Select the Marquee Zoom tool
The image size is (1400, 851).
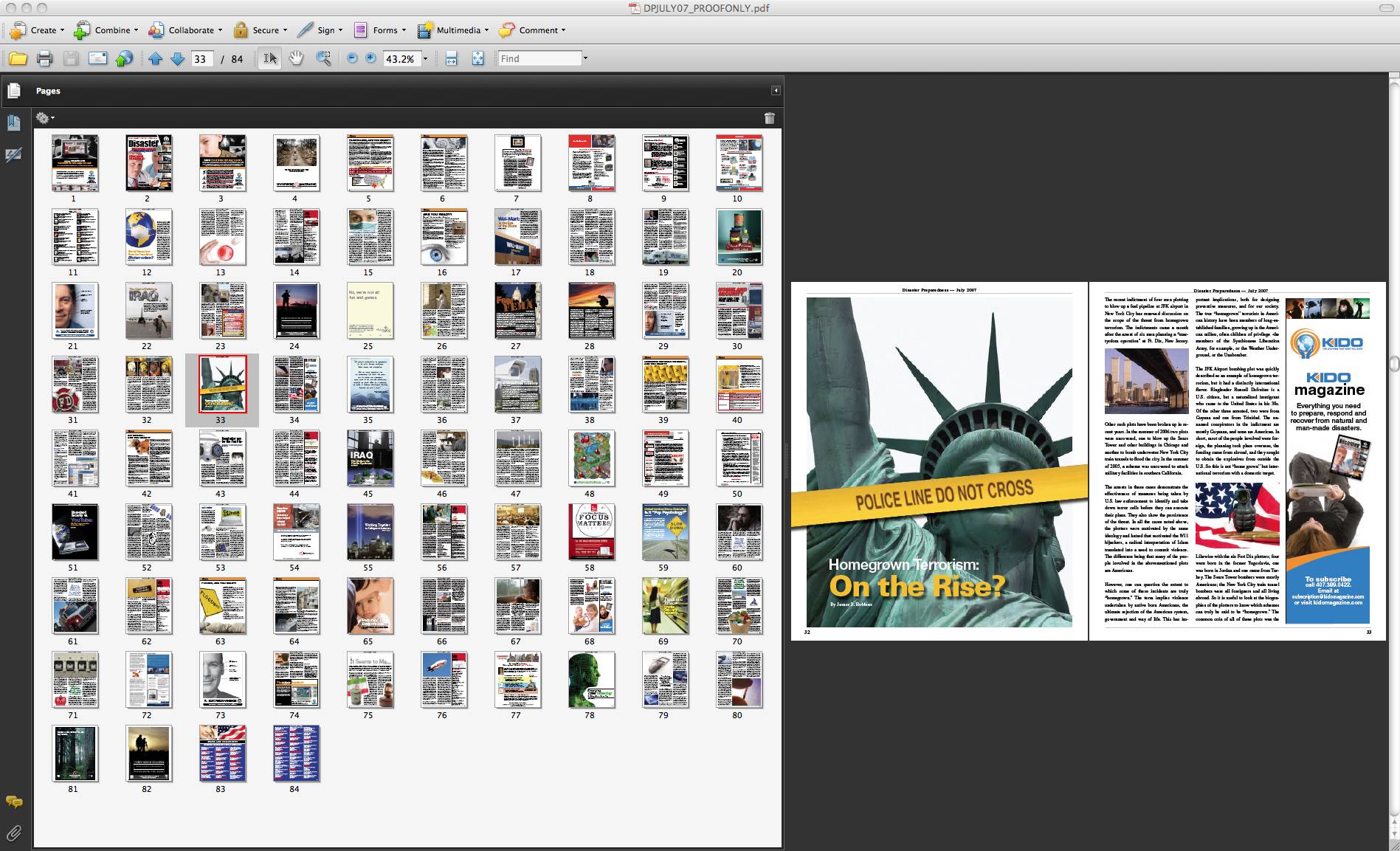pyautogui.click(x=323, y=58)
